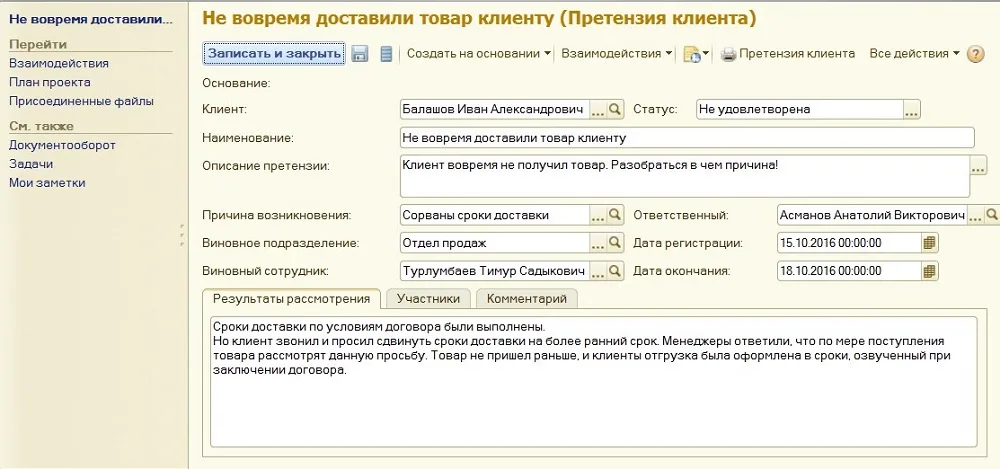1000x469 pixels.
Task: Click ellipsis button of Статус field
Action: [x=912, y=110]
